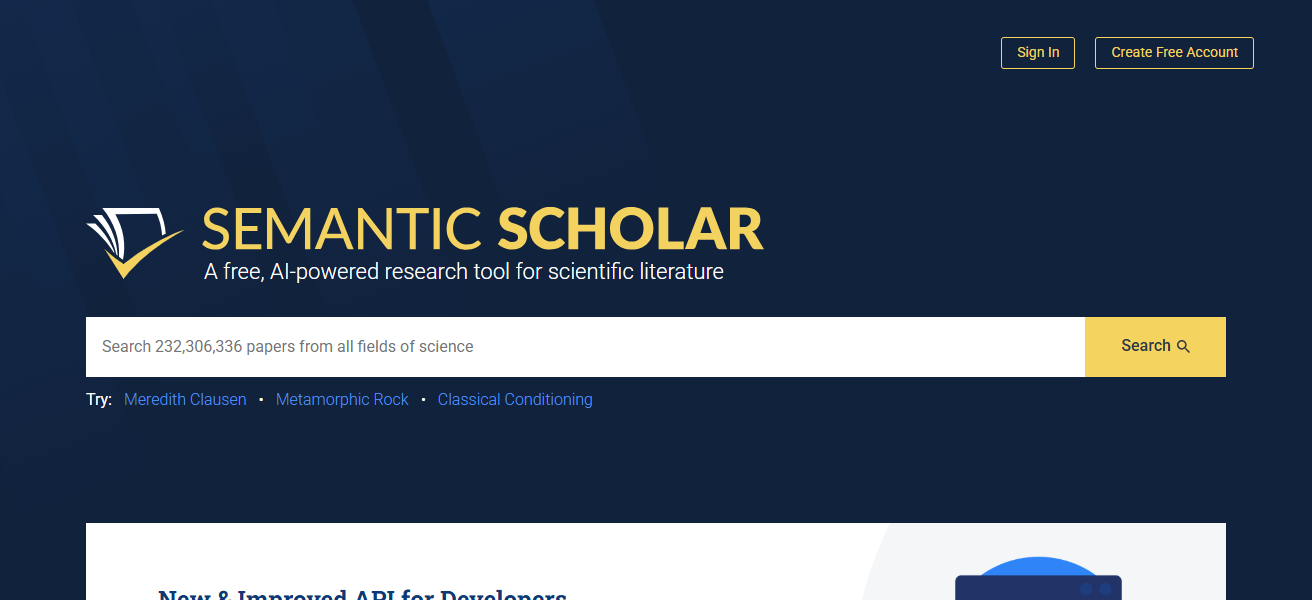Open the Sign In dialog
1312x600 pixels.
coord(1037,52)
